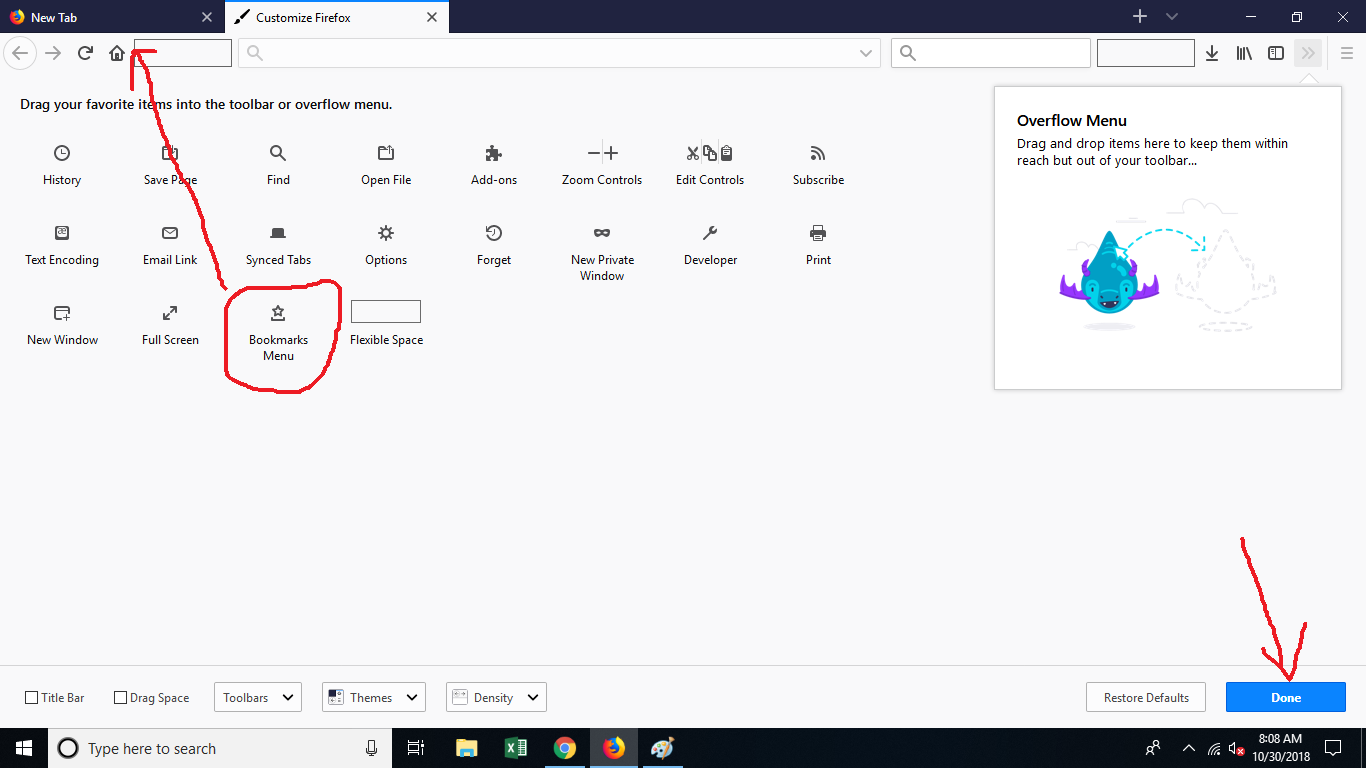Open the Action Center notifications icon
The height and width of the screenshot is (768, 1366).
1333,748
